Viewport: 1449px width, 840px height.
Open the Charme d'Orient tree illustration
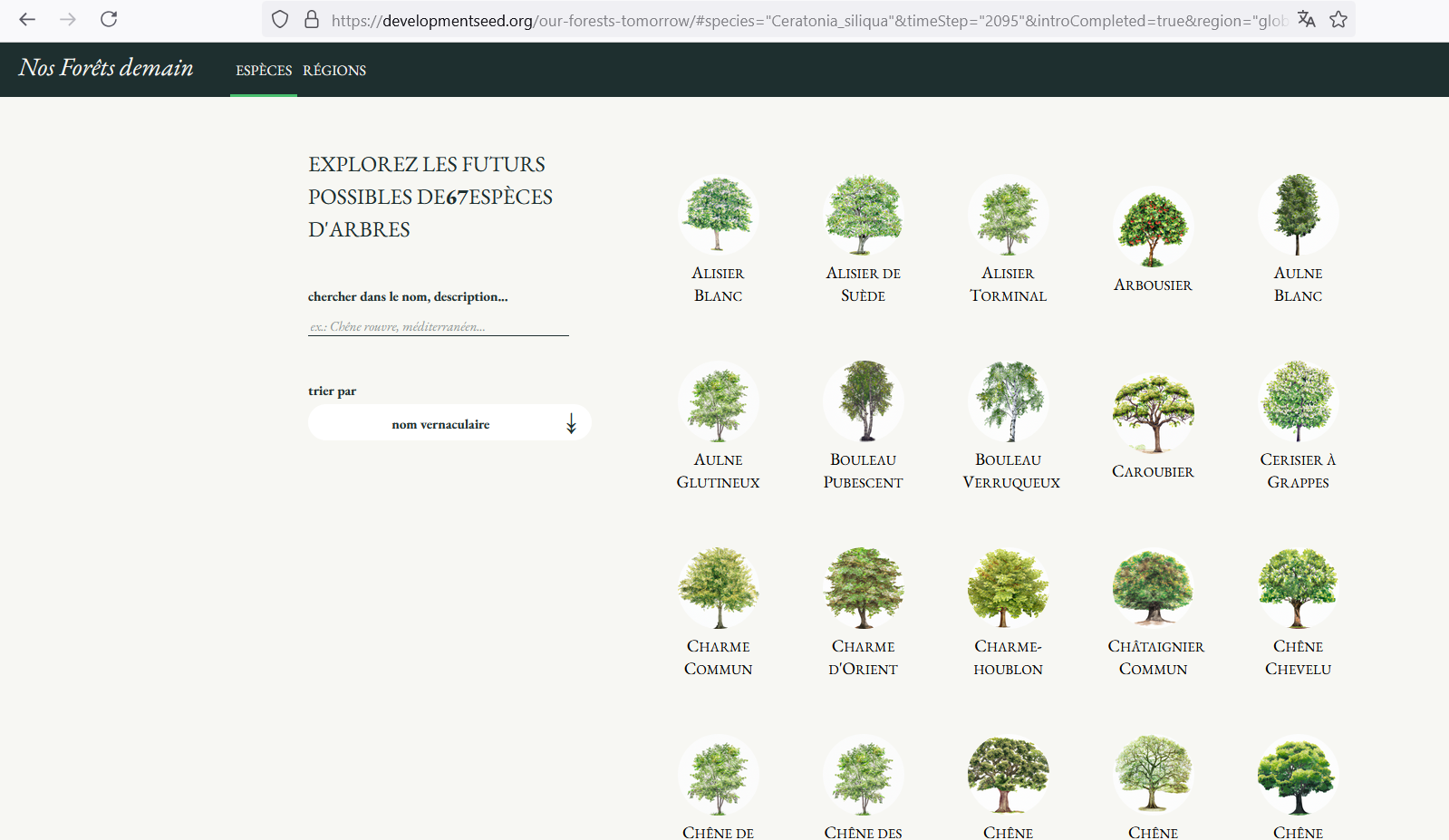point(864,588)
